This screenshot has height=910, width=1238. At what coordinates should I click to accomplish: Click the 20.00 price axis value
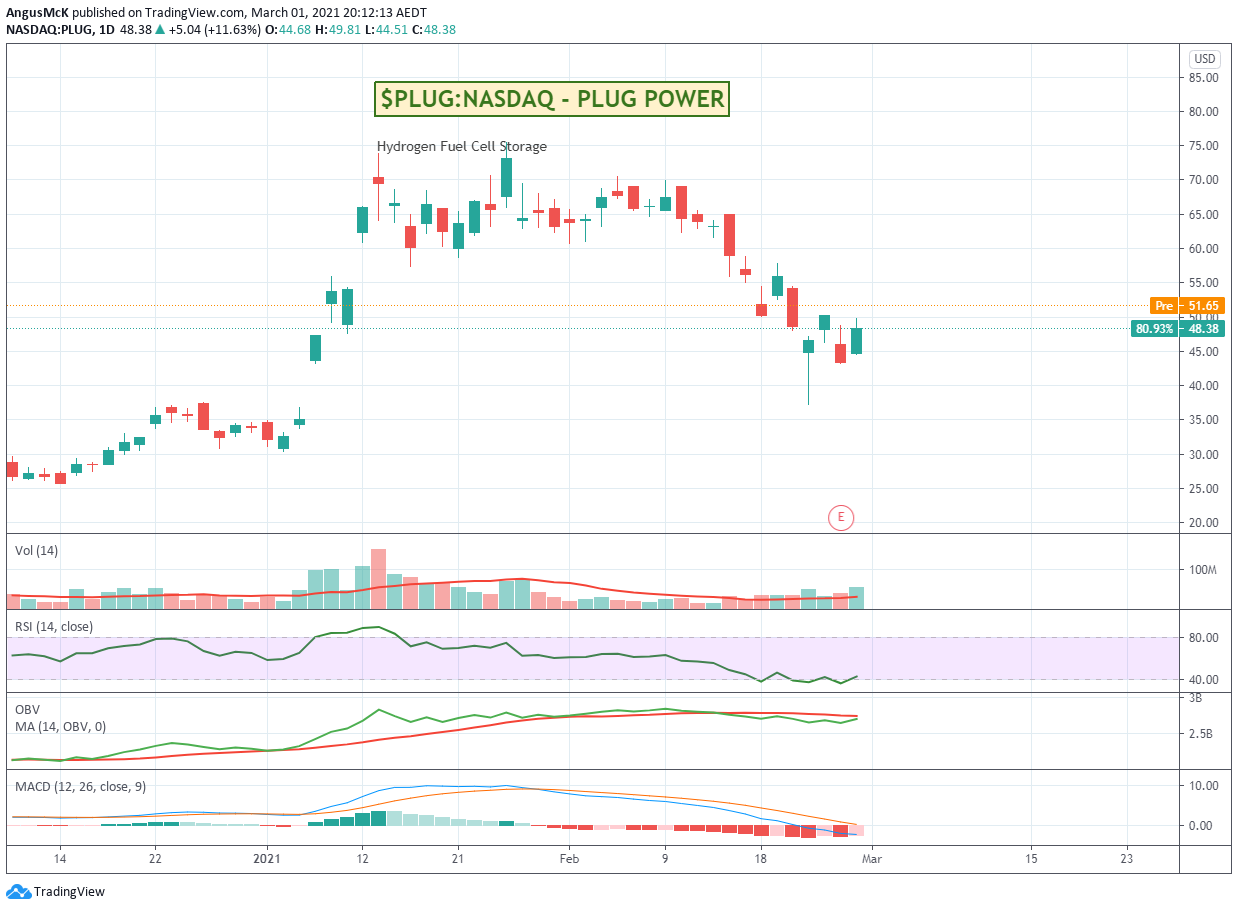click(x=1203, y=522)
